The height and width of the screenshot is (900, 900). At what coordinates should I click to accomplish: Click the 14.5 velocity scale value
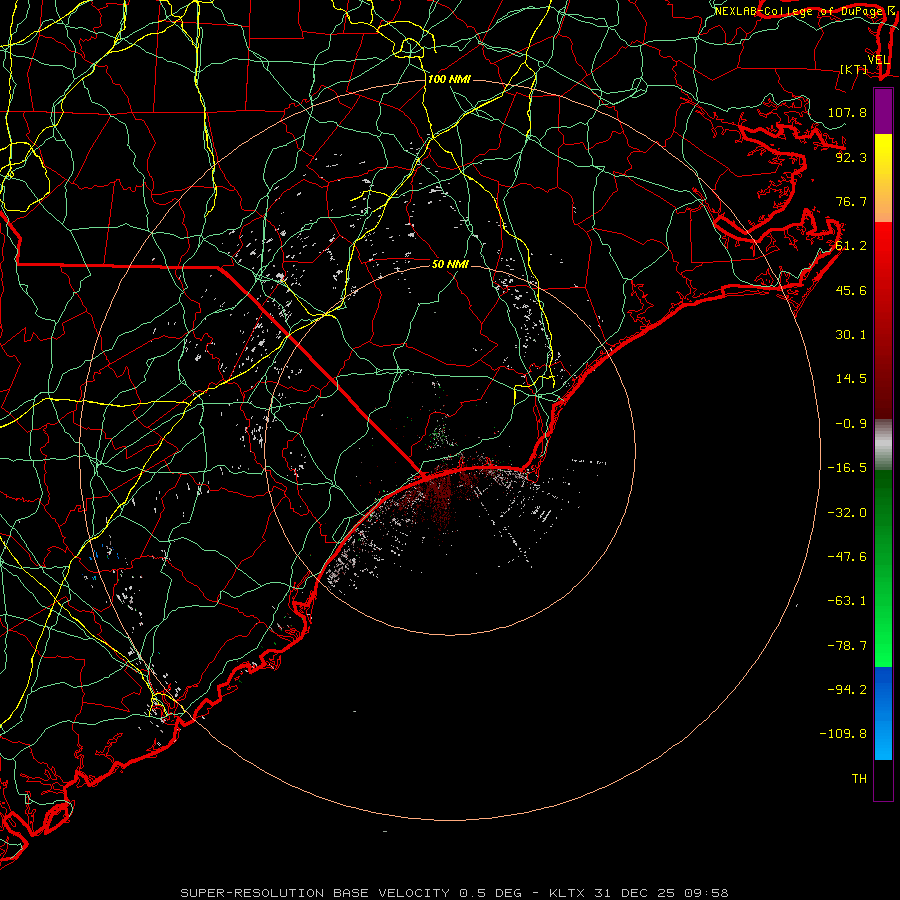(851, 379)
